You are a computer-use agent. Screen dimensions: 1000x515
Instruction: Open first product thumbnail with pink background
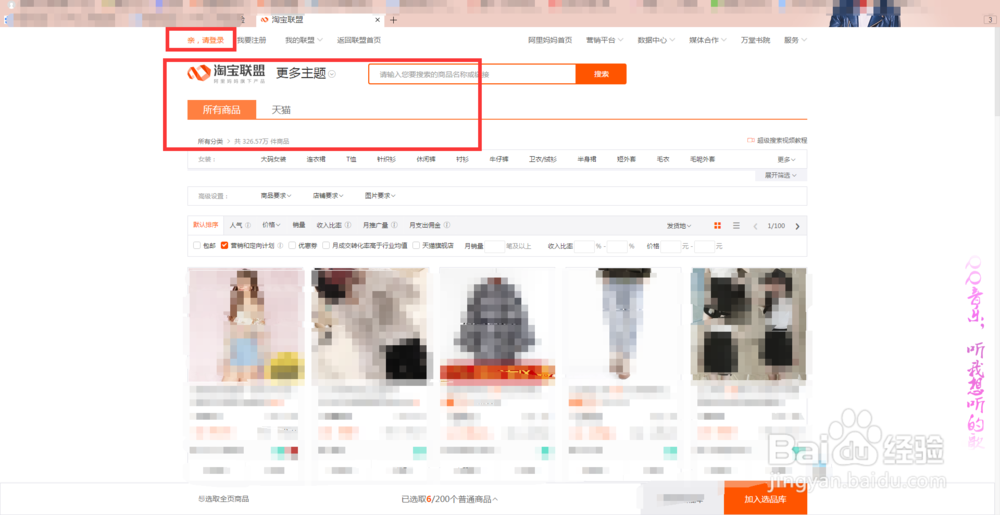(x=246, y=324)
